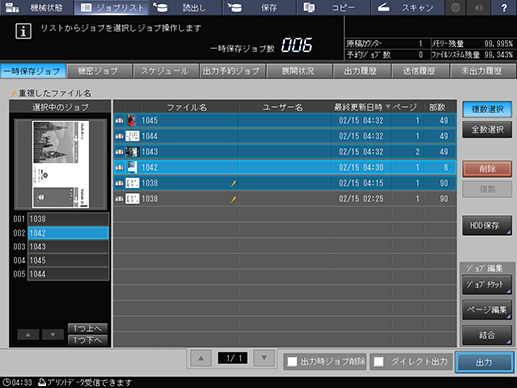Select the 一時保存ジョブ tab
This screenshot has height=388, width=517.
[33, 71]
